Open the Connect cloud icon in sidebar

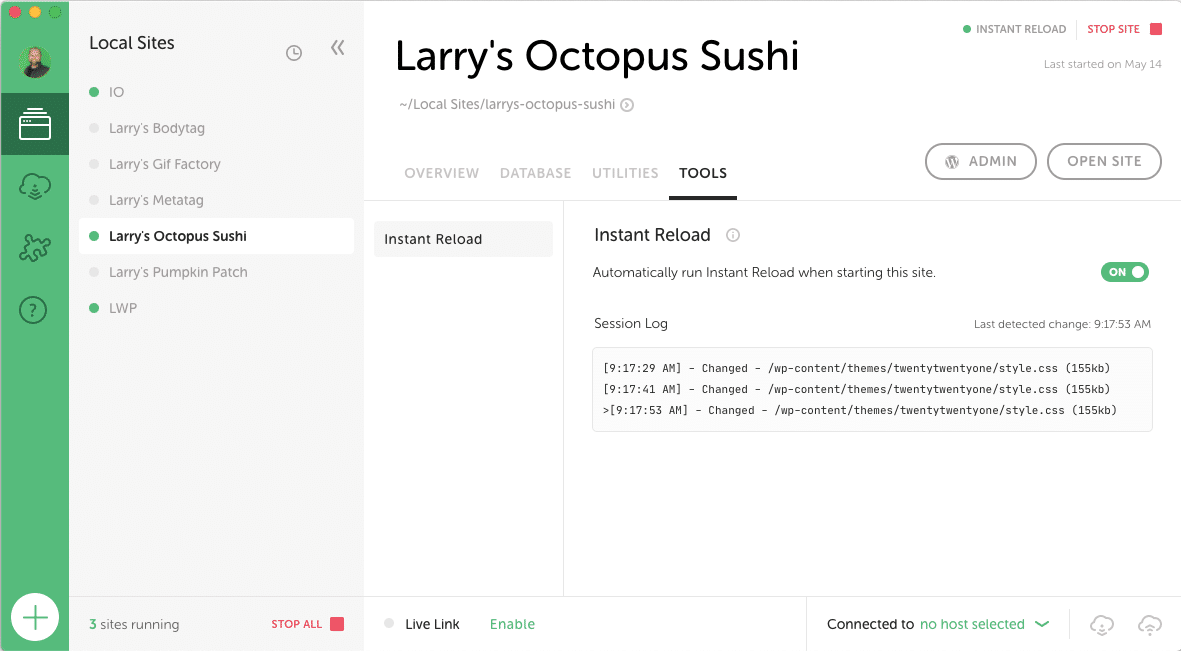click(x=35, y=186)
